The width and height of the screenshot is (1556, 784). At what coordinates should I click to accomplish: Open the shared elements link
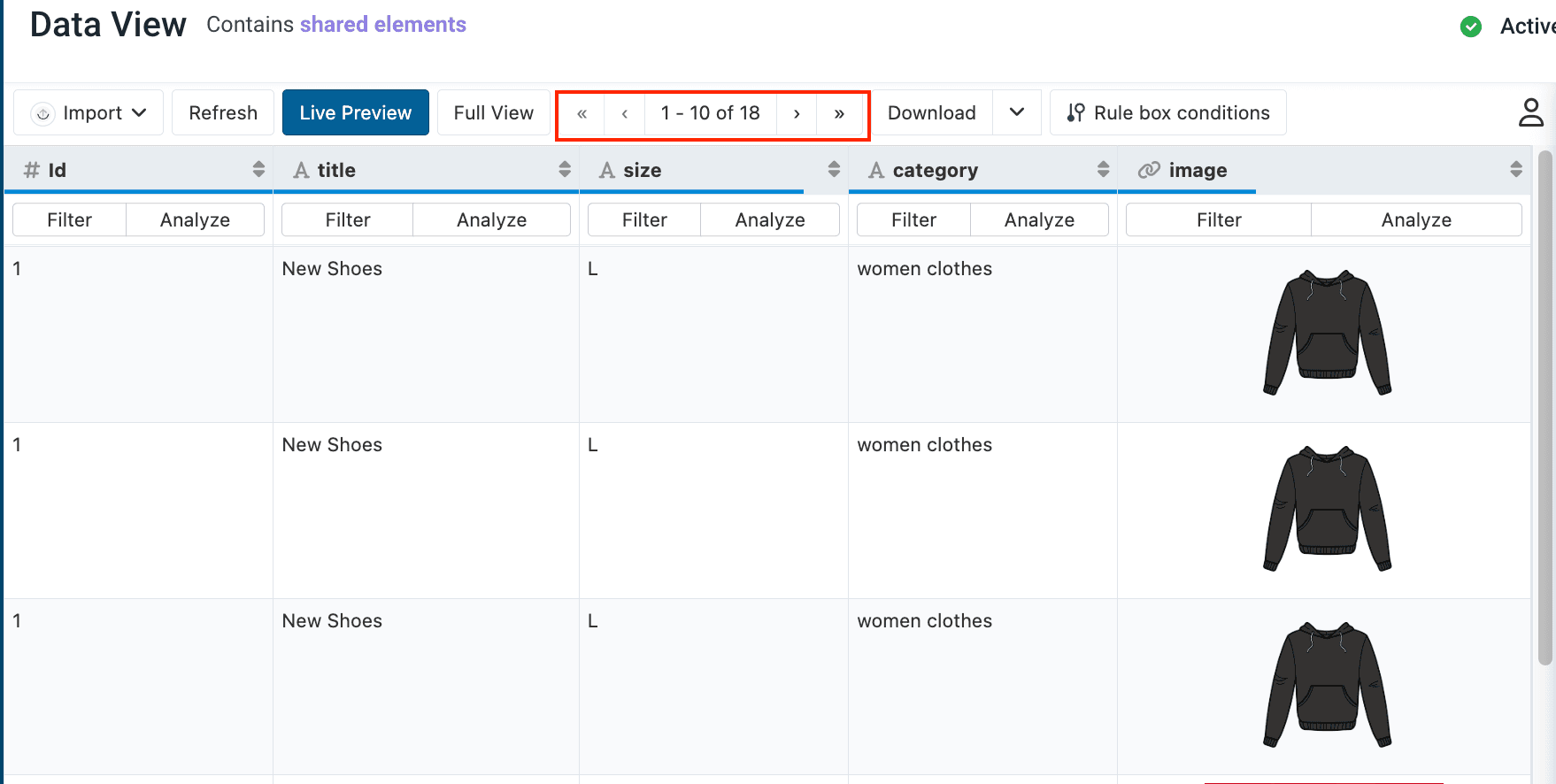coord(382,24)
